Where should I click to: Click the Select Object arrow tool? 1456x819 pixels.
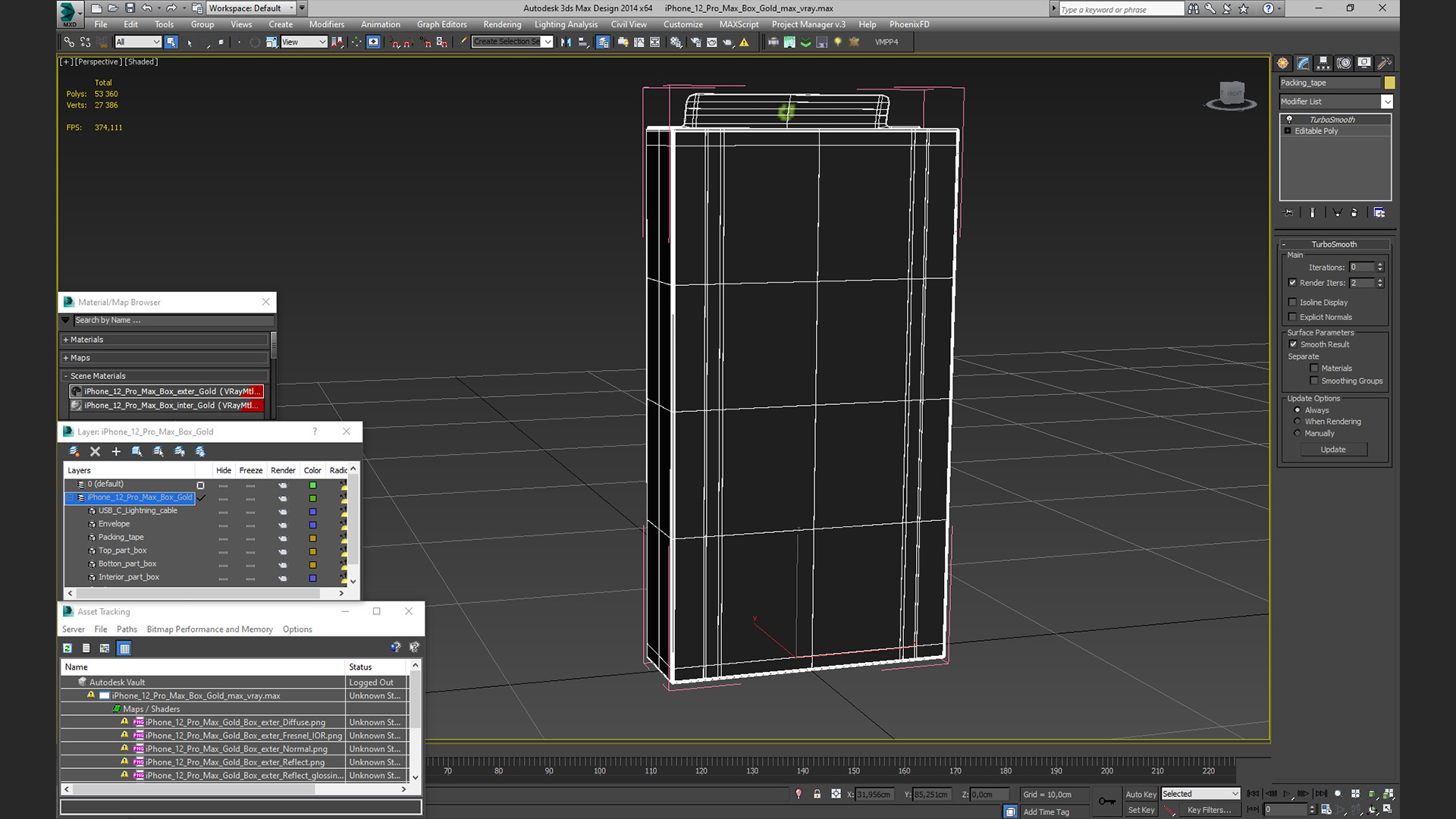(x=171, y=42)
